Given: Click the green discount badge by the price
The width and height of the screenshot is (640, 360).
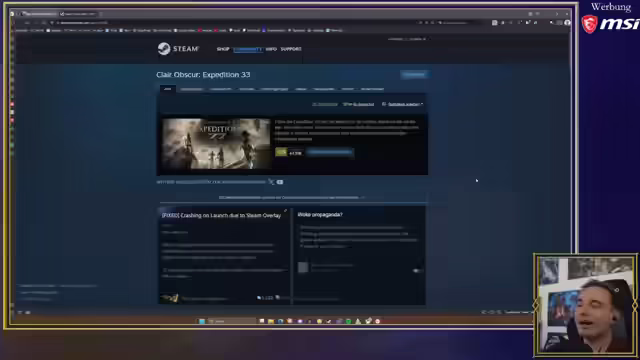Looking at the screenshot, I should (x=281, y=152).
